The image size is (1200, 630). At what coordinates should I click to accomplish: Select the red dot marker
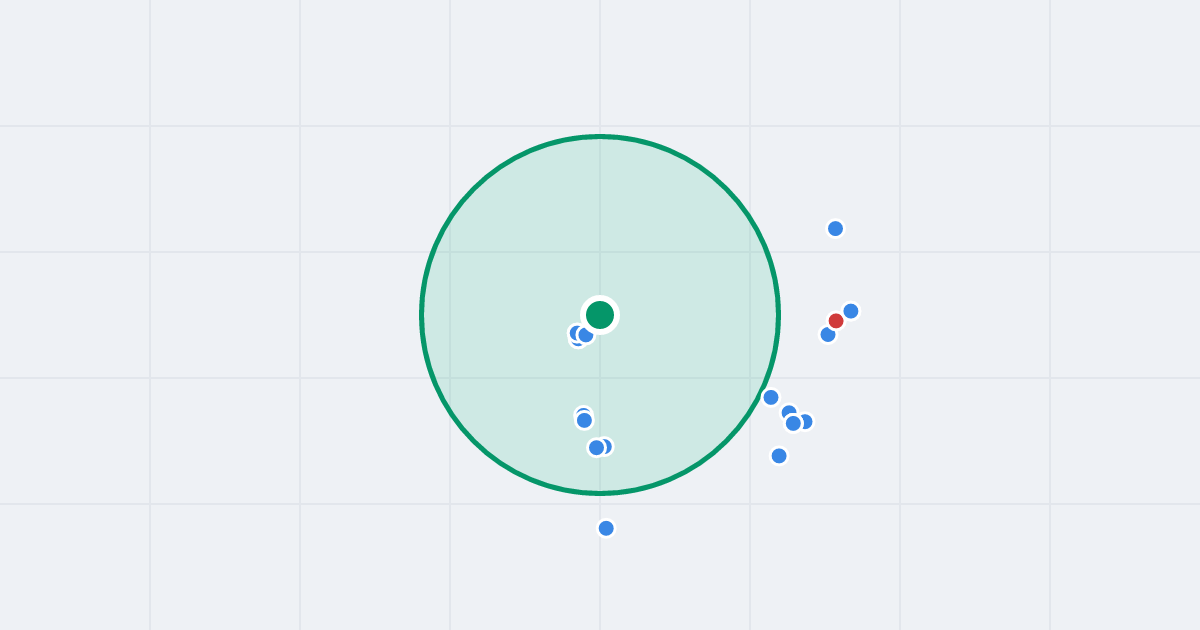(x=836, y=321)
